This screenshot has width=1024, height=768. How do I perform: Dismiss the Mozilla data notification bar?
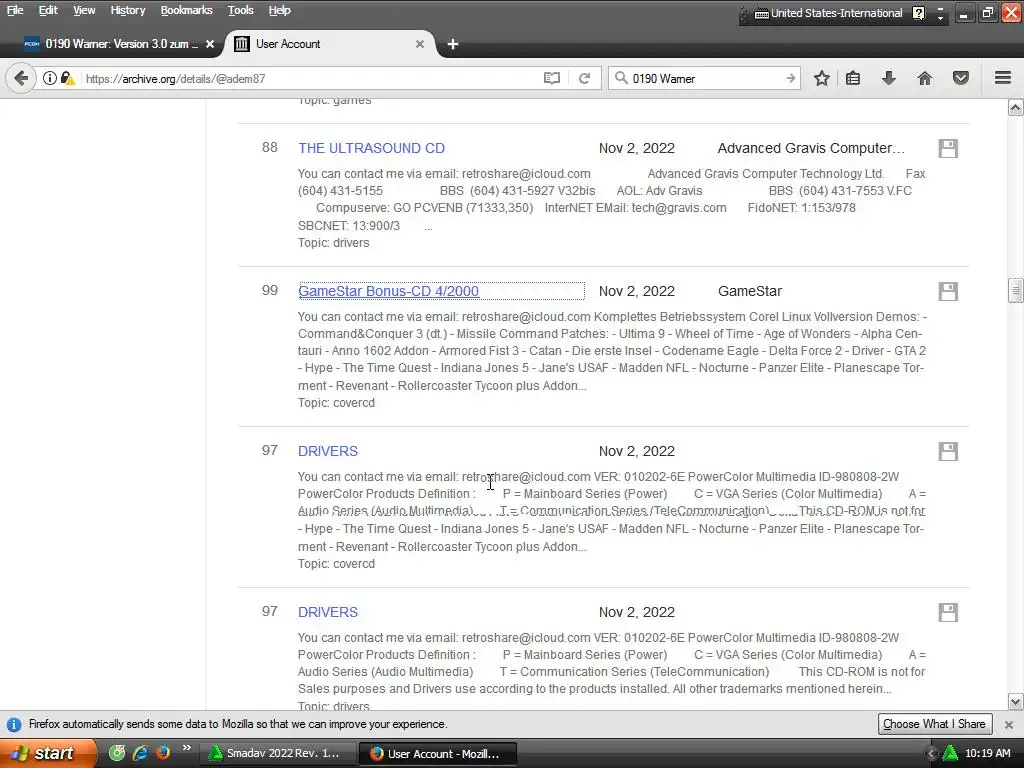click(x=1009, y=724)
